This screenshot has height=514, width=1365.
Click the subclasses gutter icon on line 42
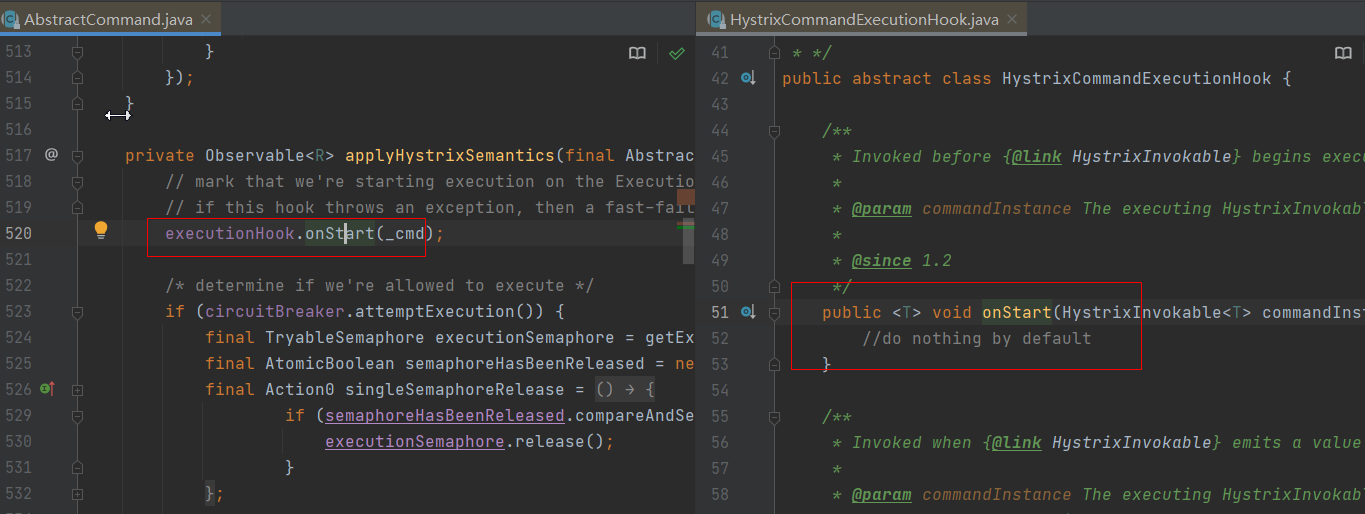tap(747, 78)
